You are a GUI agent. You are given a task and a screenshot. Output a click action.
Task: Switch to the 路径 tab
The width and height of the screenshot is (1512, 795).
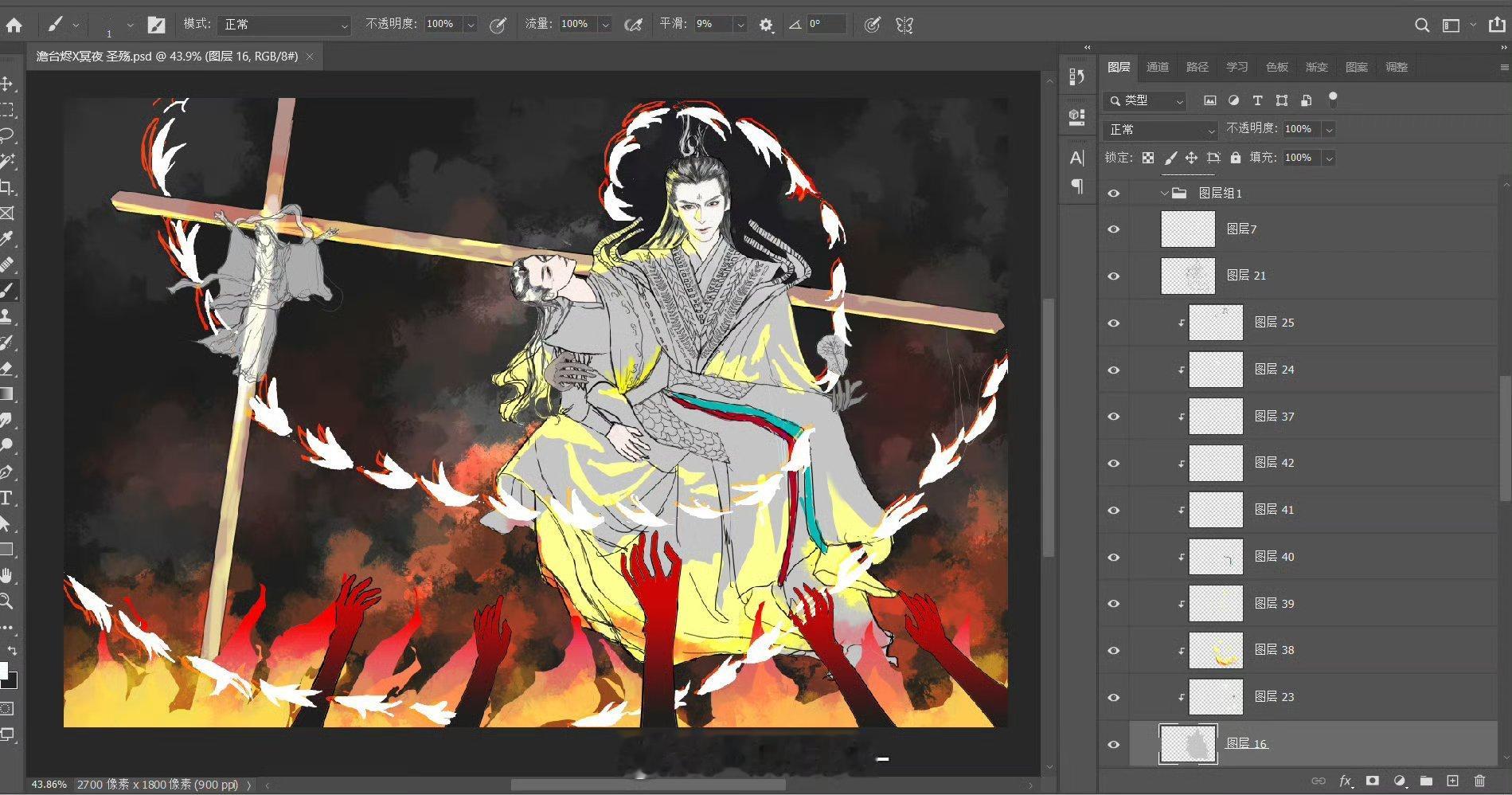1197,67
